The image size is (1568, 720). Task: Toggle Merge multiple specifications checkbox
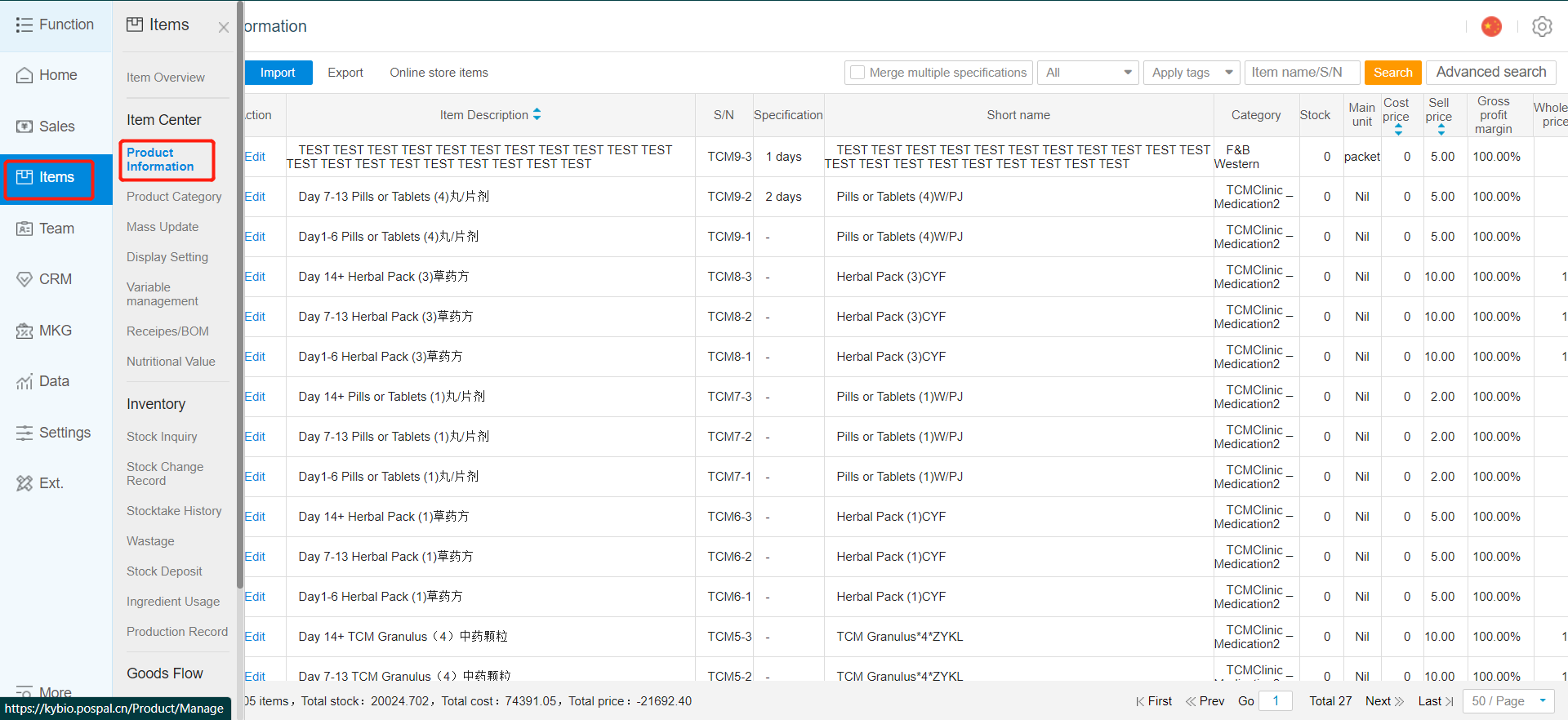[x=857, y=73]
